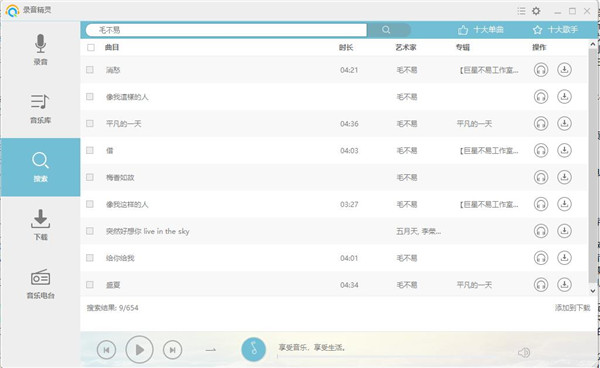Preview 盛夏 using headphone icon
Image resolution: width=600 pixels, height=368 pixels.
point(541,285)
